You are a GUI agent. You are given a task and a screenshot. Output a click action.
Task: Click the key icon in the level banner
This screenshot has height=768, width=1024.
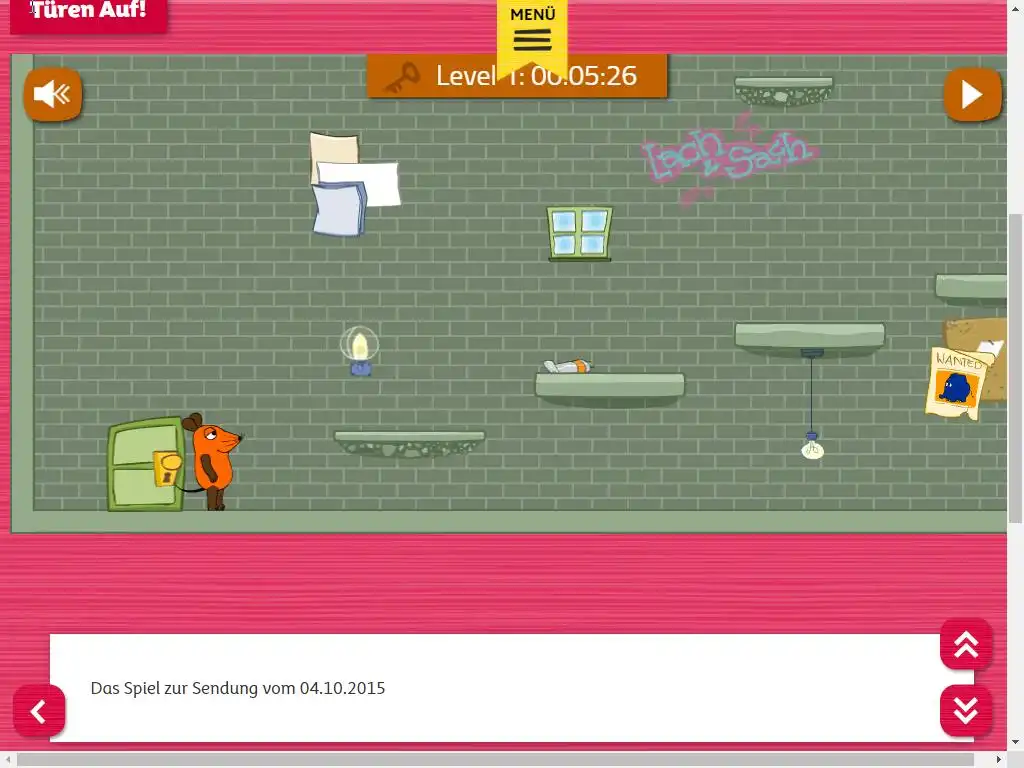[401, 78]
